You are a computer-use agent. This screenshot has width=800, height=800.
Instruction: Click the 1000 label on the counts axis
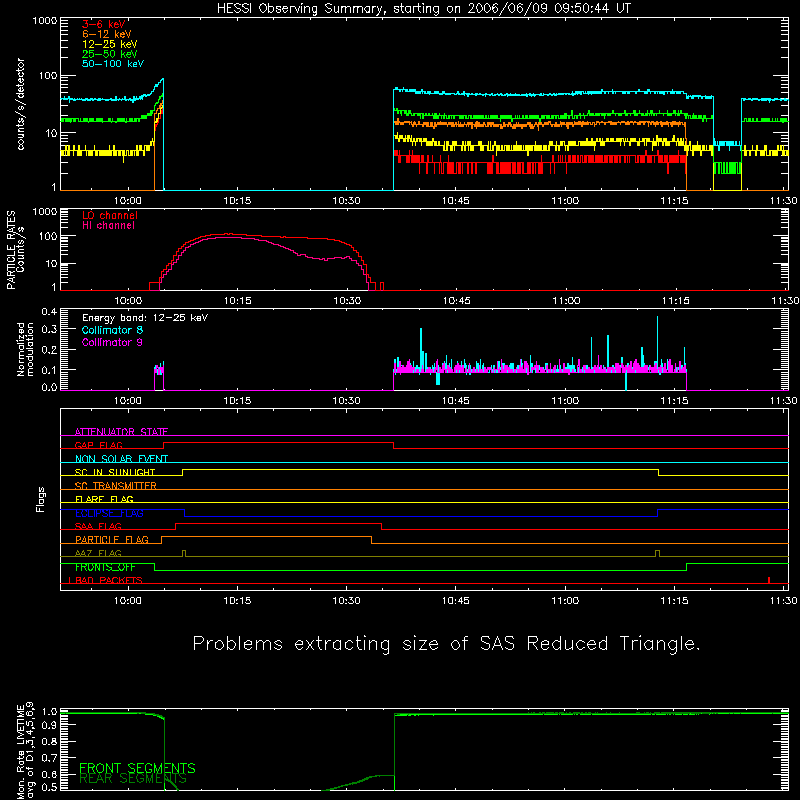pos(45,21)
